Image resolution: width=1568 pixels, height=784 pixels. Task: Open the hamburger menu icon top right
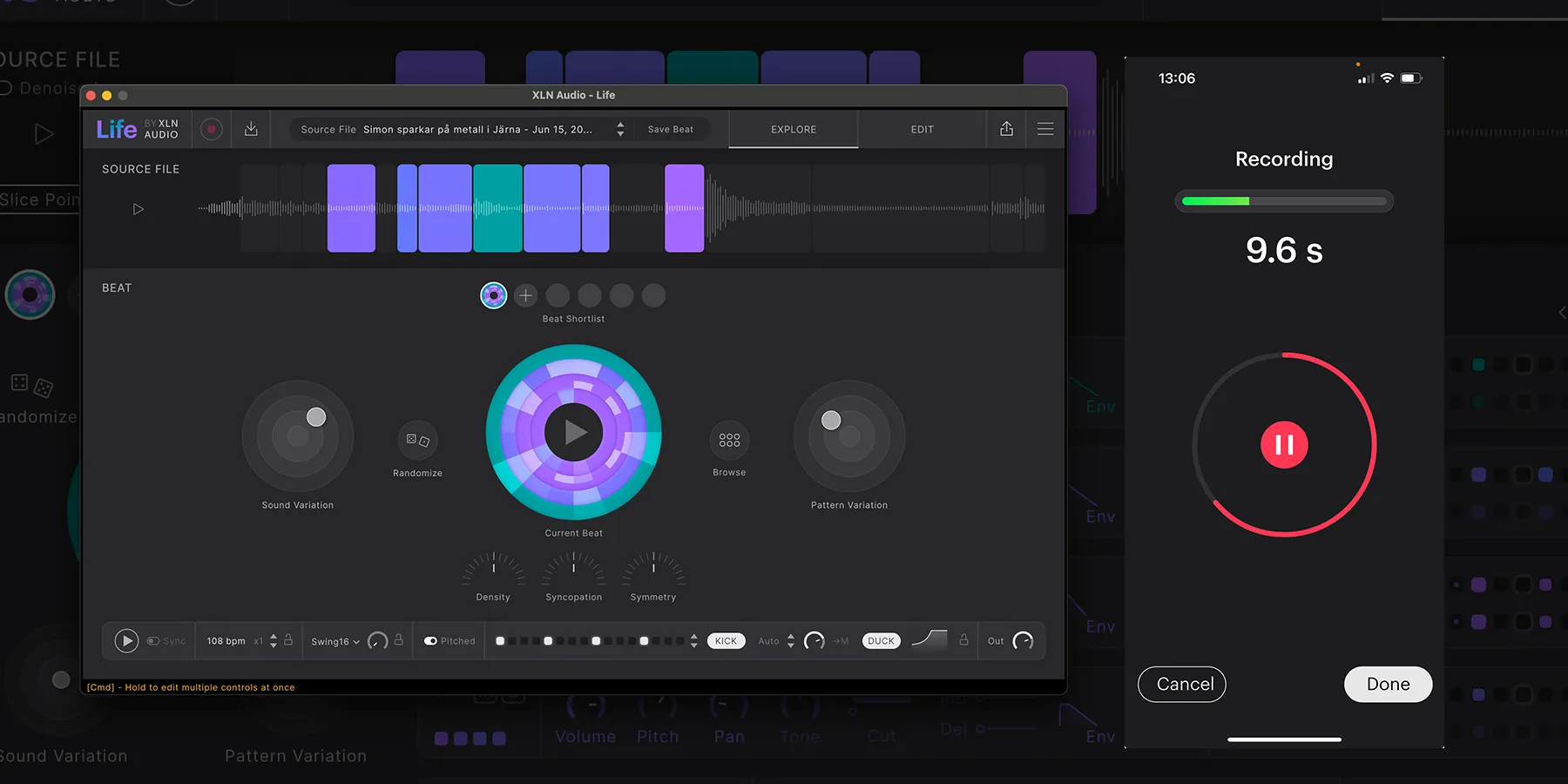1044,128
